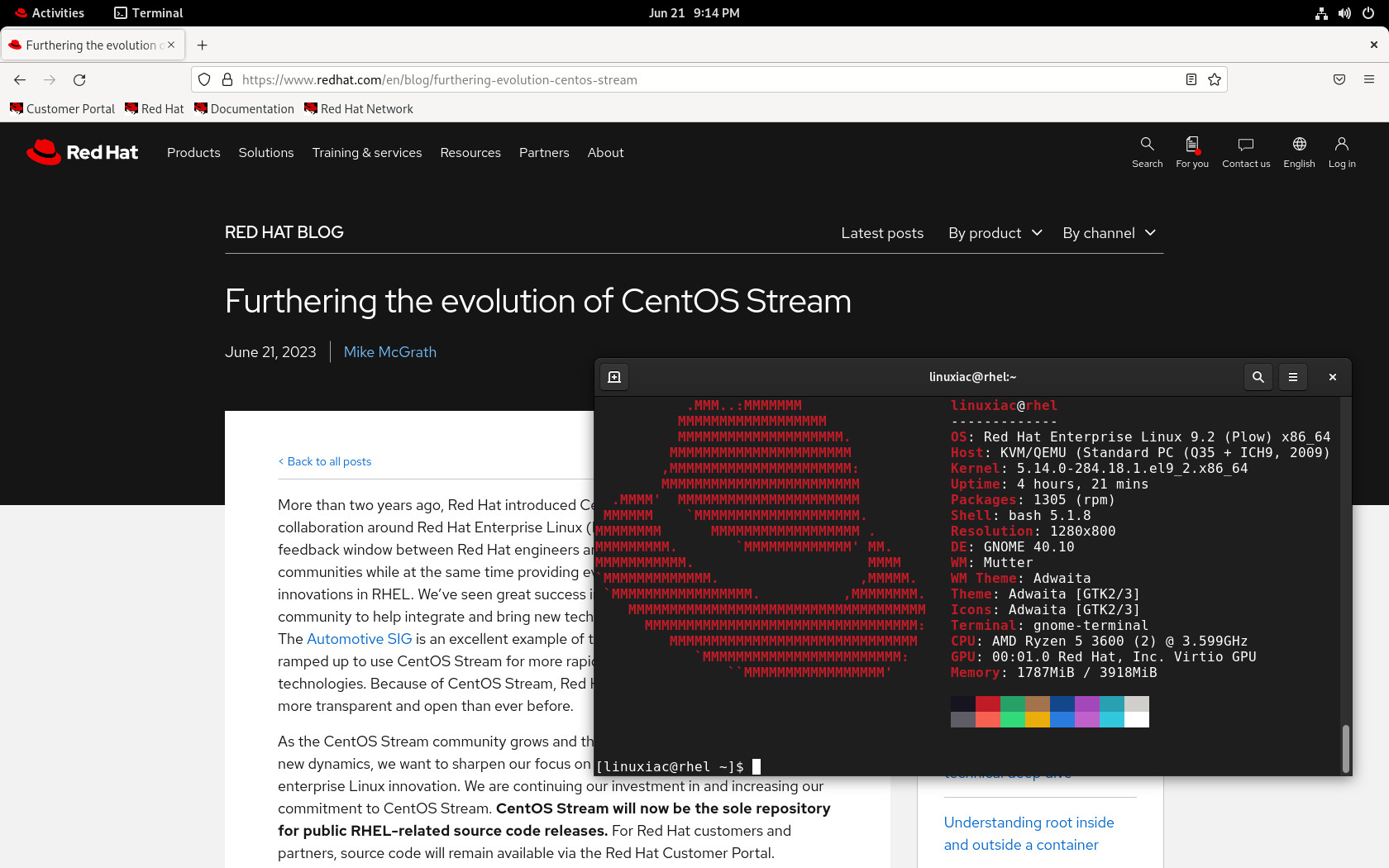Click the terminal vertical scrollbar
Screen dimensions: 1389x868
(1345, 748)
